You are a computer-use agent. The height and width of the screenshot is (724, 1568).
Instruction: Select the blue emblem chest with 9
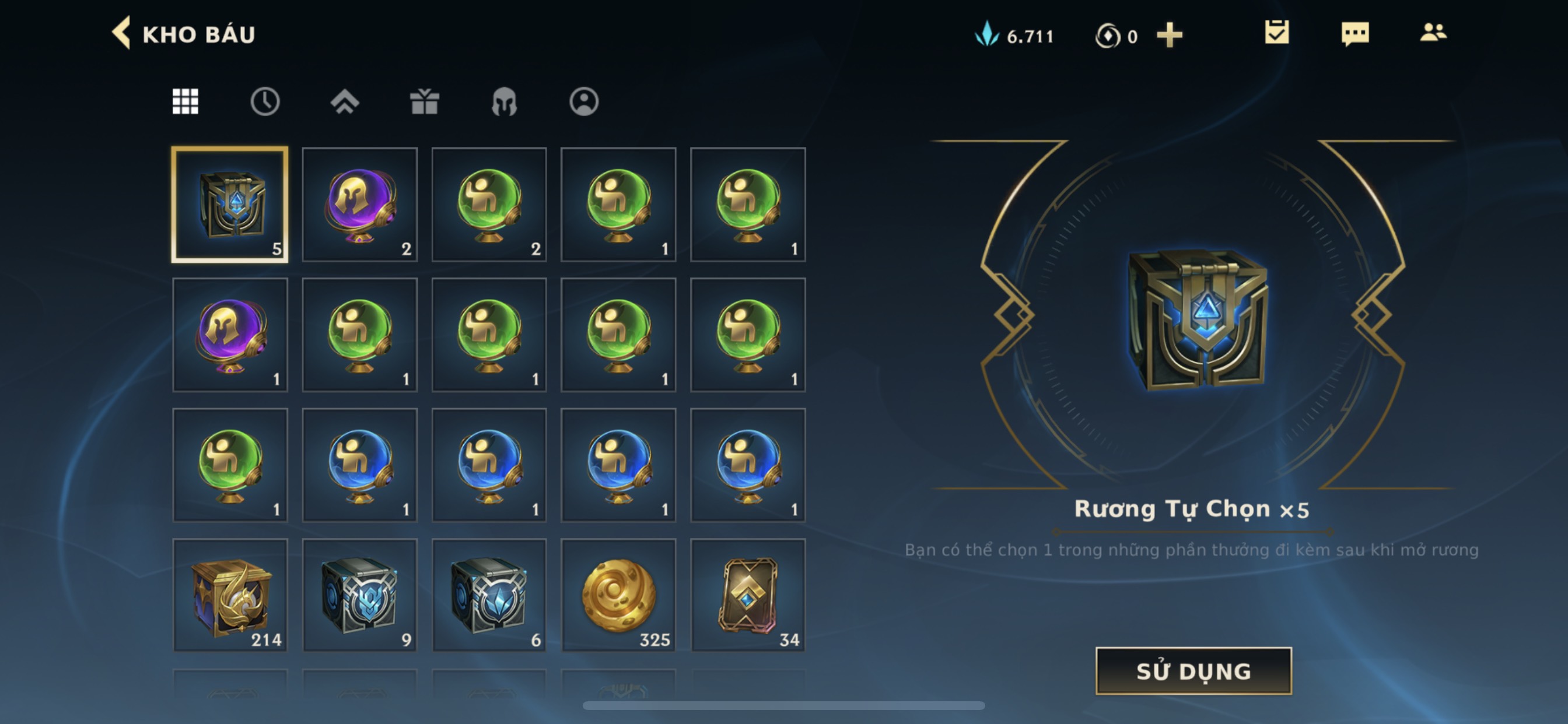click(360, 595)
